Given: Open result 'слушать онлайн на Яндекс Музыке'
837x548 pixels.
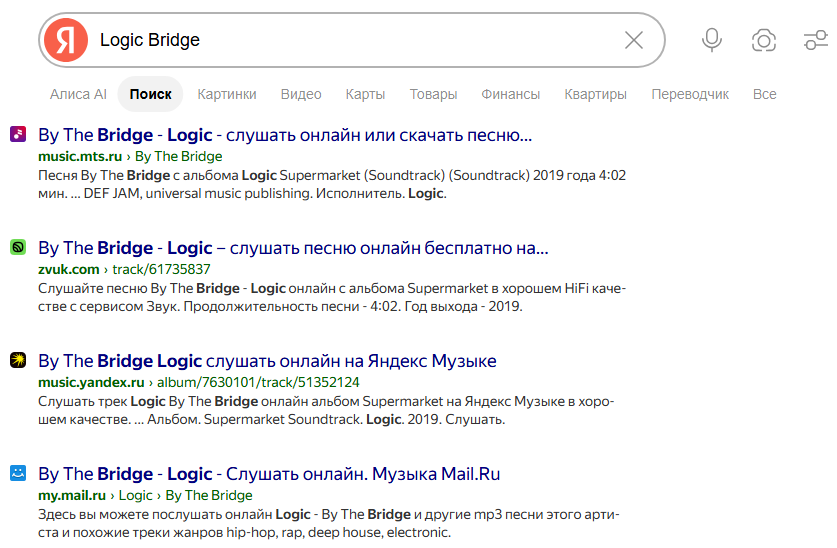Looking at the screenshot, I should click(x=267, y=361).
